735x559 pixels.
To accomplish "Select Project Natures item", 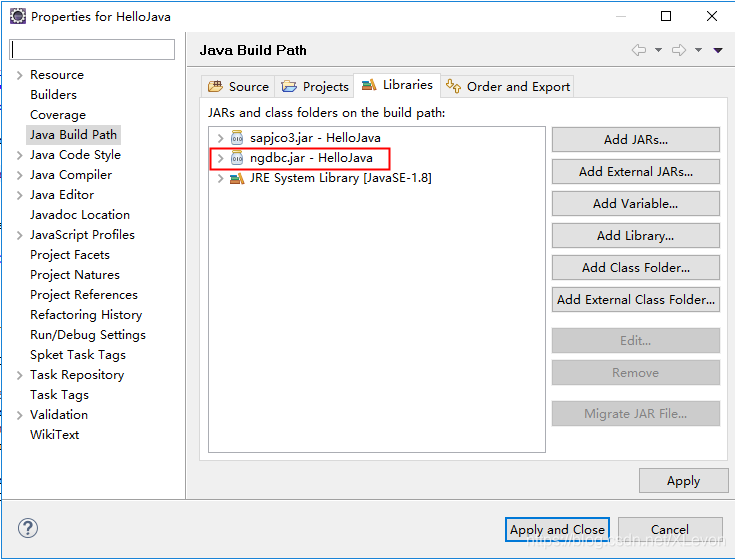I will tap(75, 275).
